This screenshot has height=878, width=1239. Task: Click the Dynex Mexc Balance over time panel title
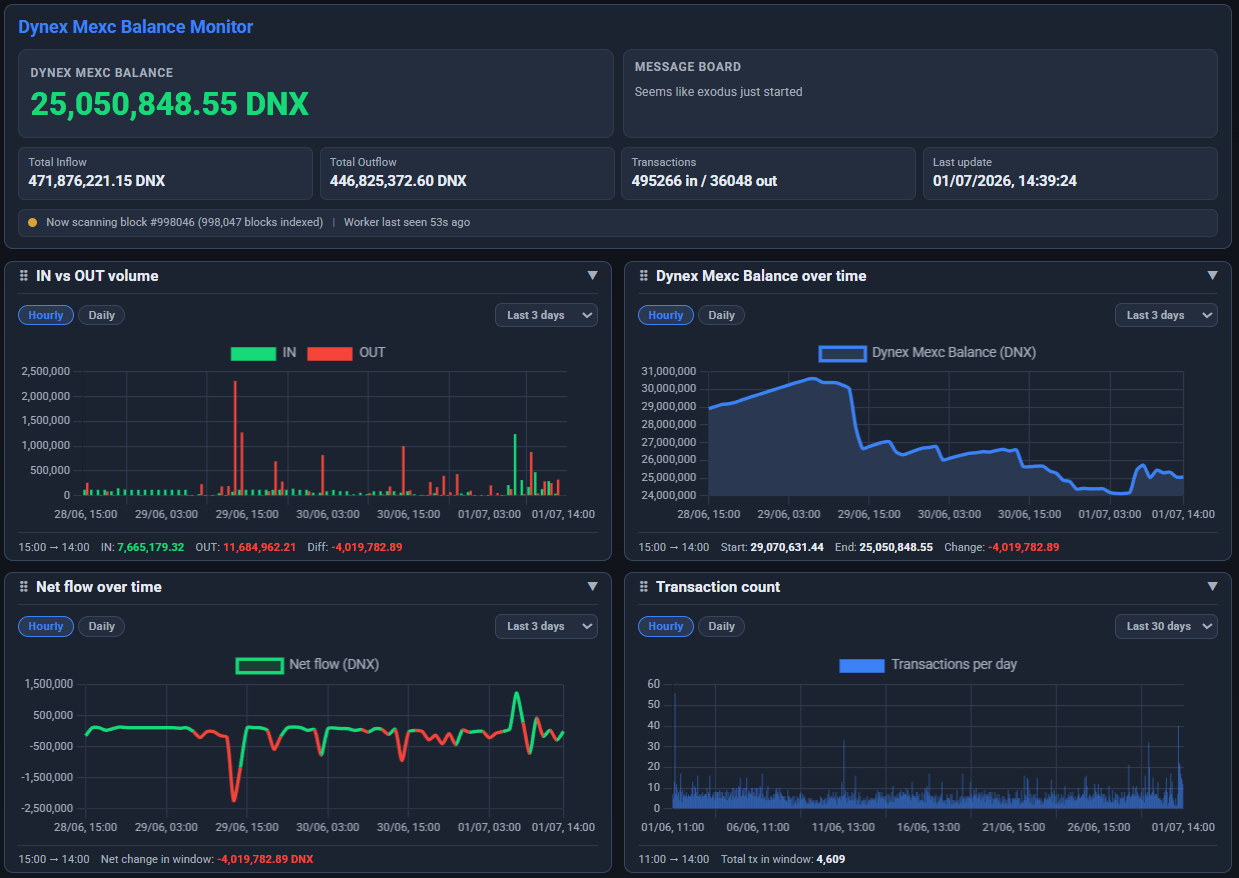point(761,276)
